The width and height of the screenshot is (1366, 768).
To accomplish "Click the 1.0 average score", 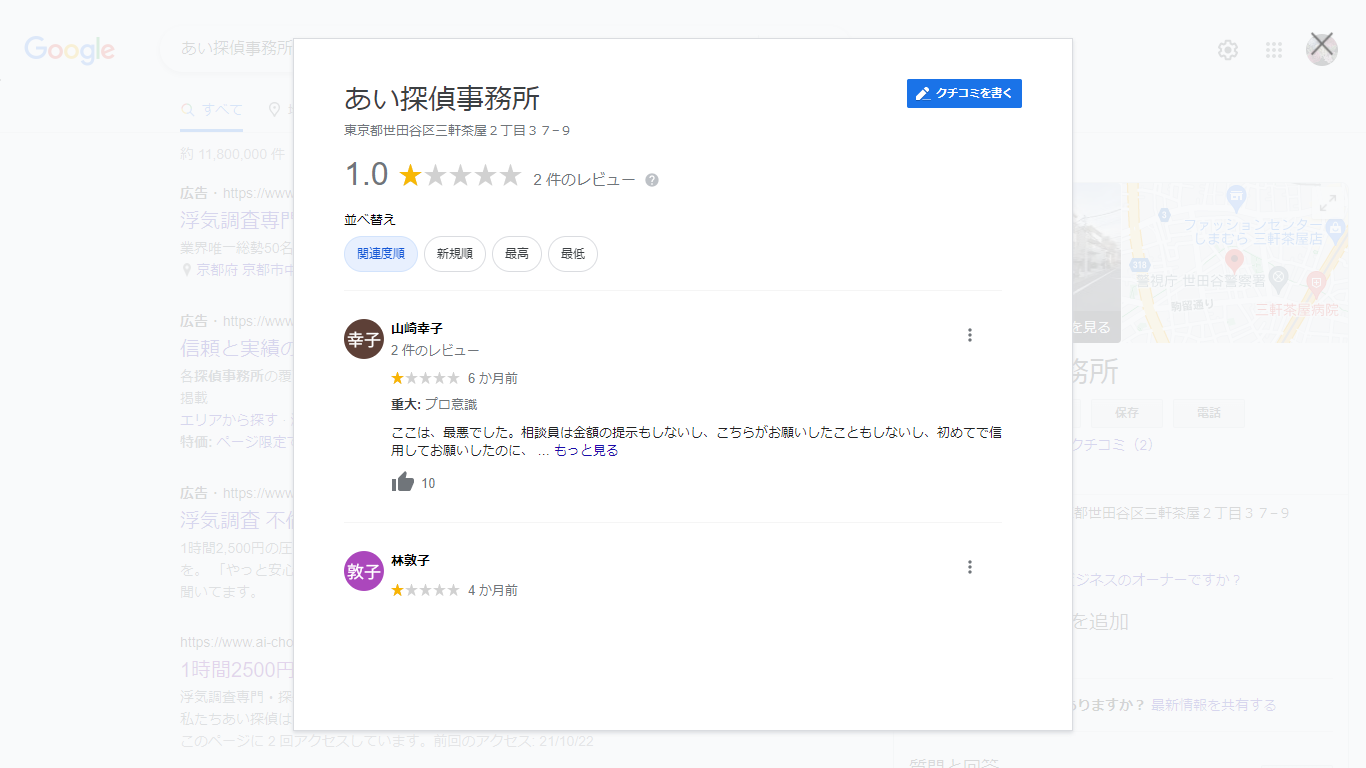I will click(366, 175).
